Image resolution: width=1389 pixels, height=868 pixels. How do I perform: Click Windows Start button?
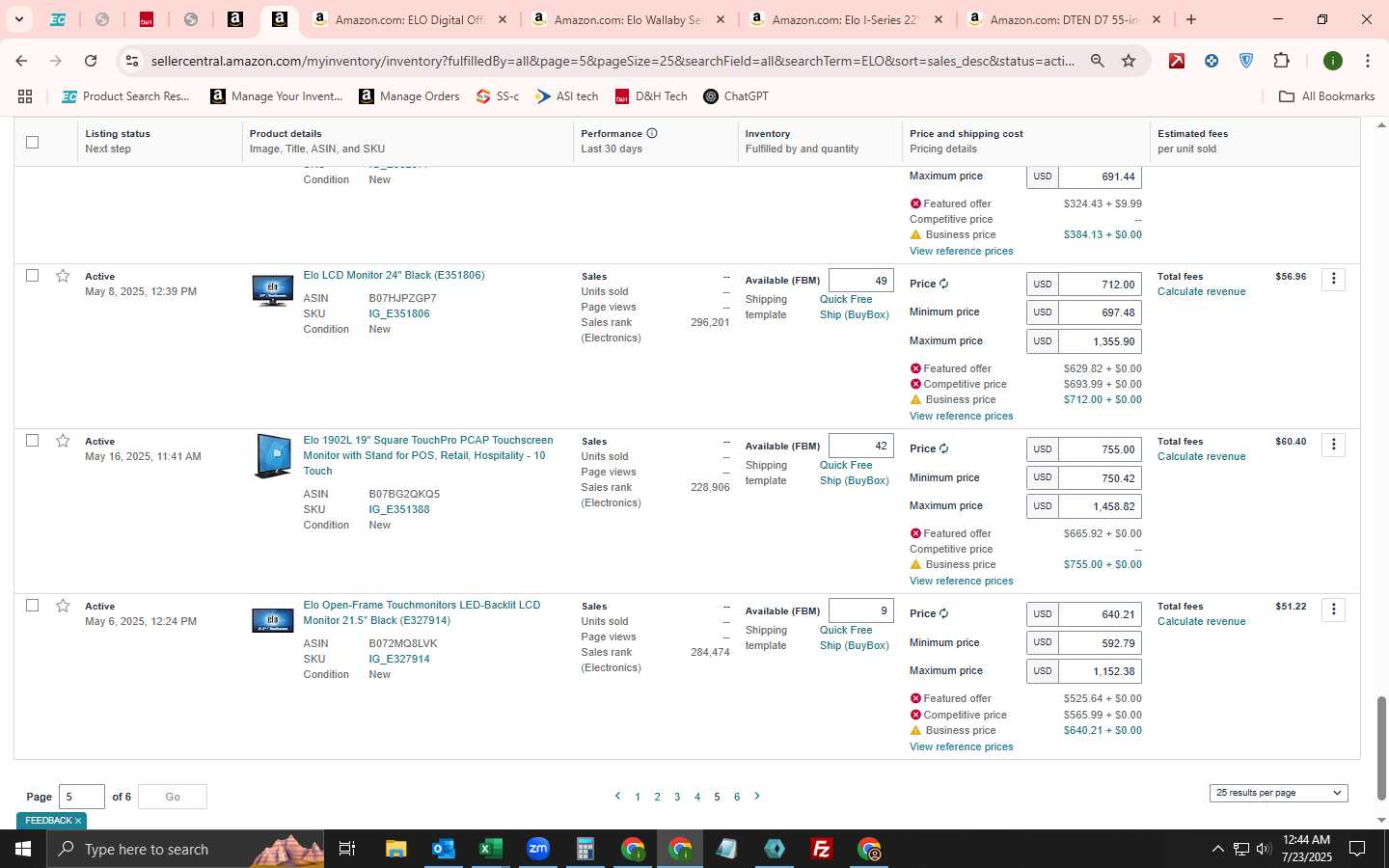click(x=22, y=849)
